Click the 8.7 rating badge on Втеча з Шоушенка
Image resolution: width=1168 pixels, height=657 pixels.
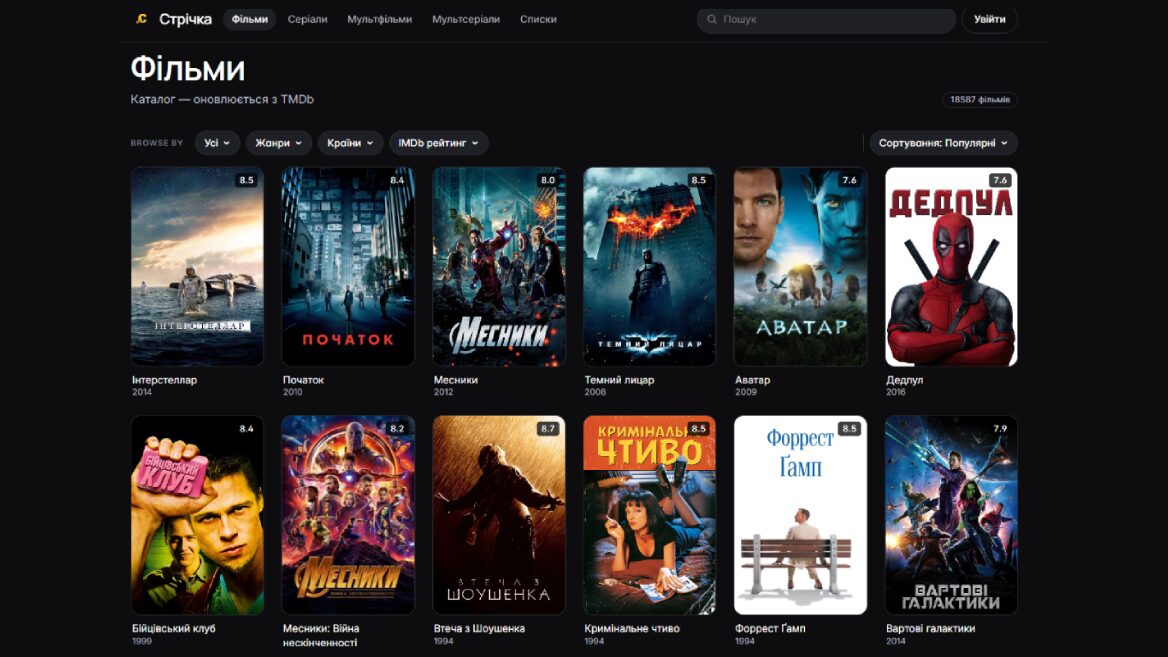coord(548,429)
